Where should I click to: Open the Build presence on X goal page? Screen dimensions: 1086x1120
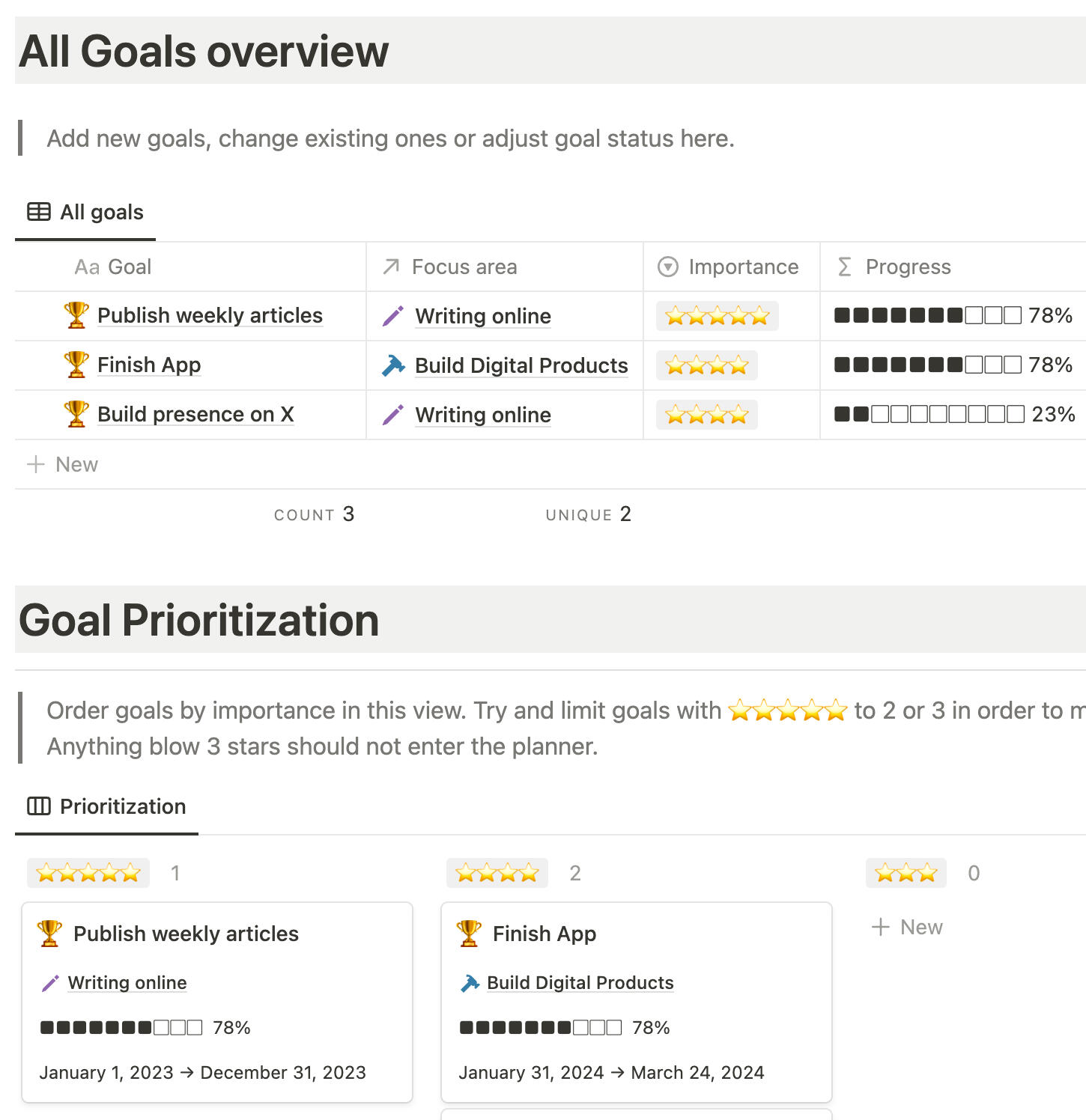[195, 414]
